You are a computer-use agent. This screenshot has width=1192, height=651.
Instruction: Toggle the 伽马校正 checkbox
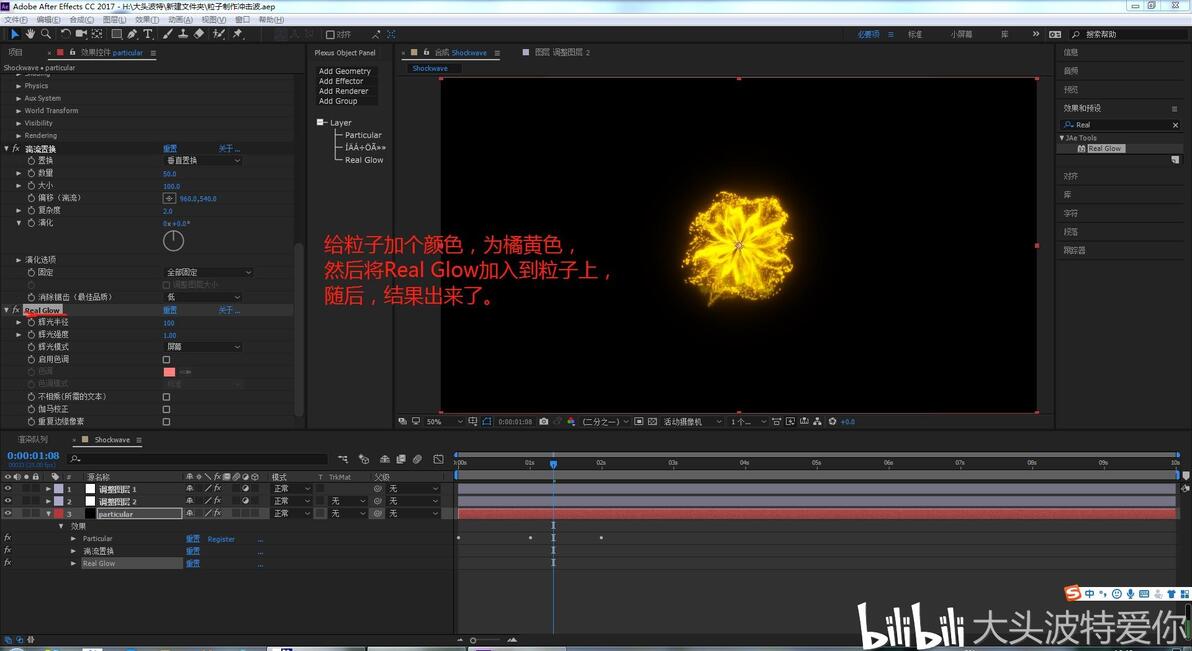(x=166, y=409)
